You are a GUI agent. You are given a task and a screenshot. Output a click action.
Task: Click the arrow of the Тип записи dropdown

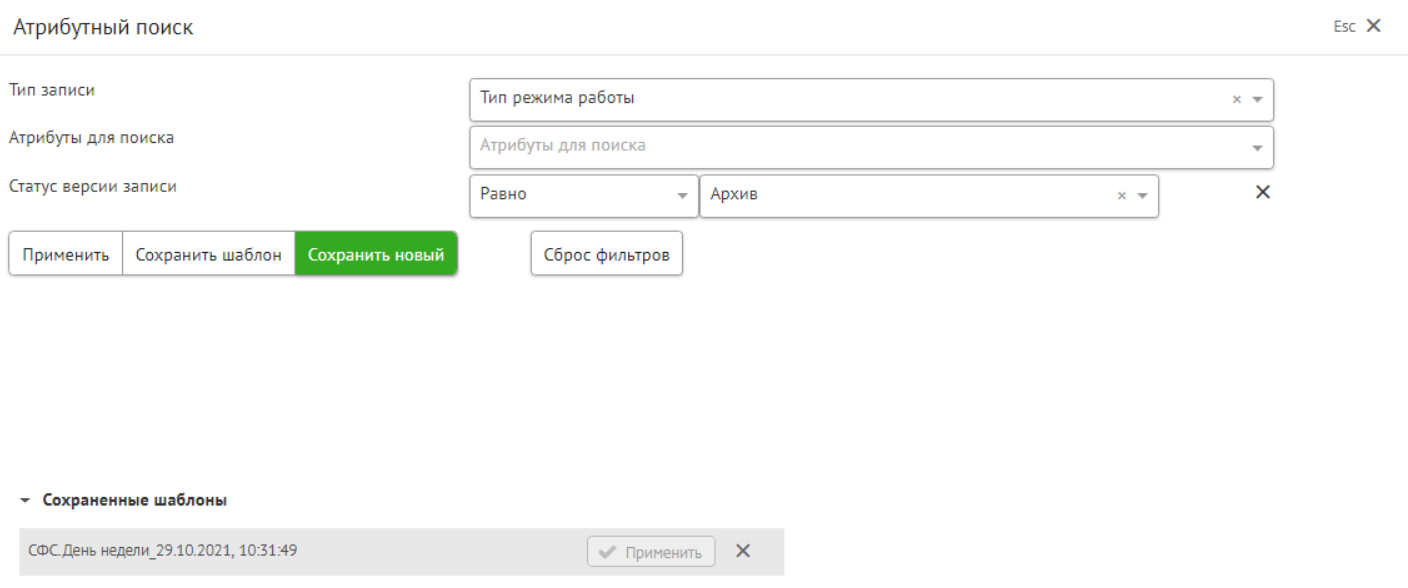[1257, 100]
